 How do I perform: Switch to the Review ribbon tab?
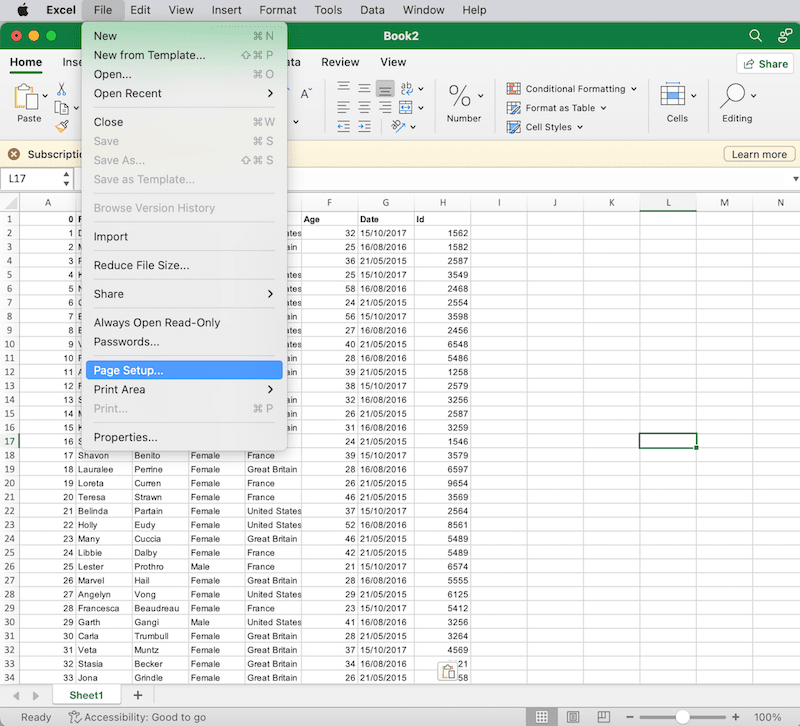click(340, 62)
